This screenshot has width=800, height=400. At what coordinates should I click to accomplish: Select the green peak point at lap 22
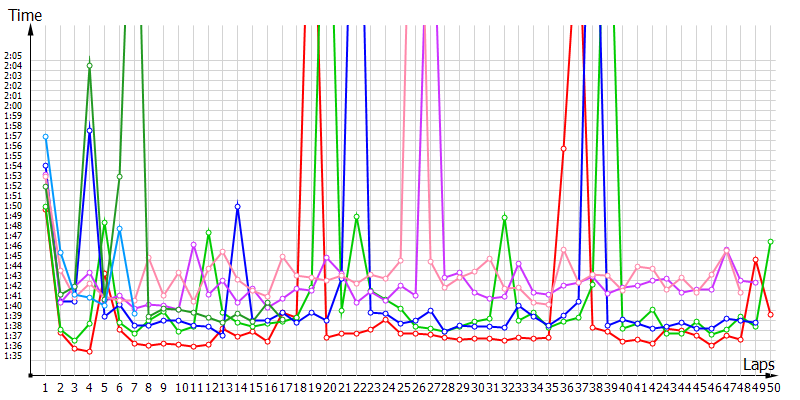pos(357,217)
